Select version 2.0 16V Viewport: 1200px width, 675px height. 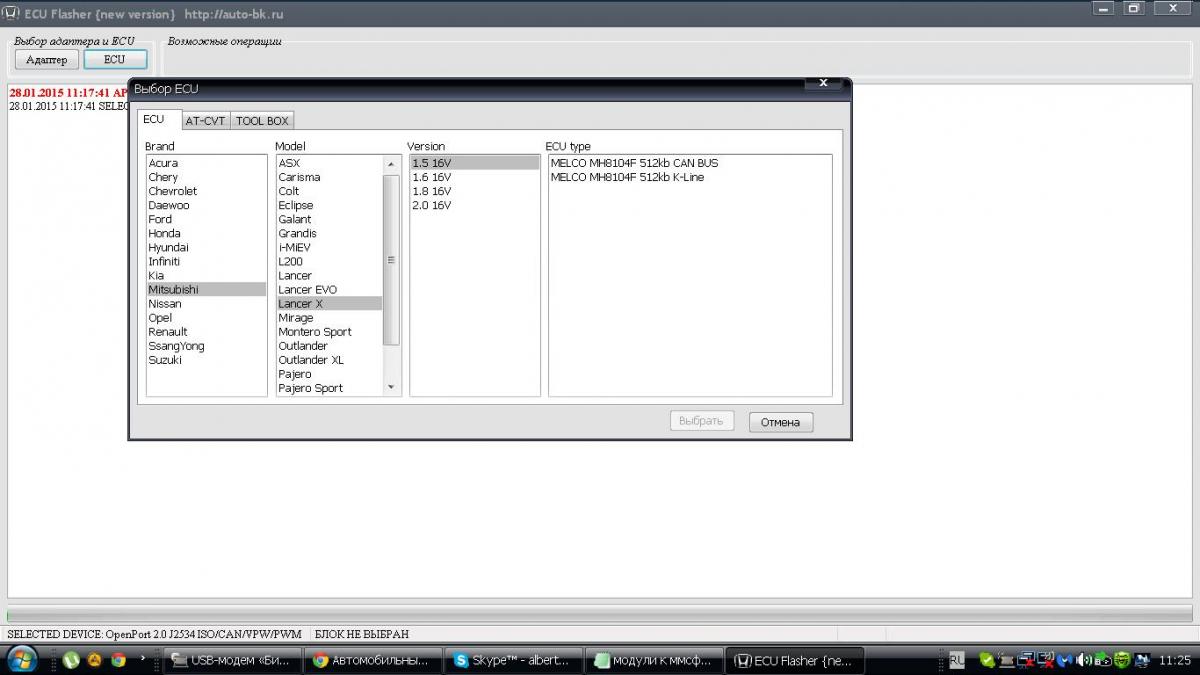tap(431, 205)
